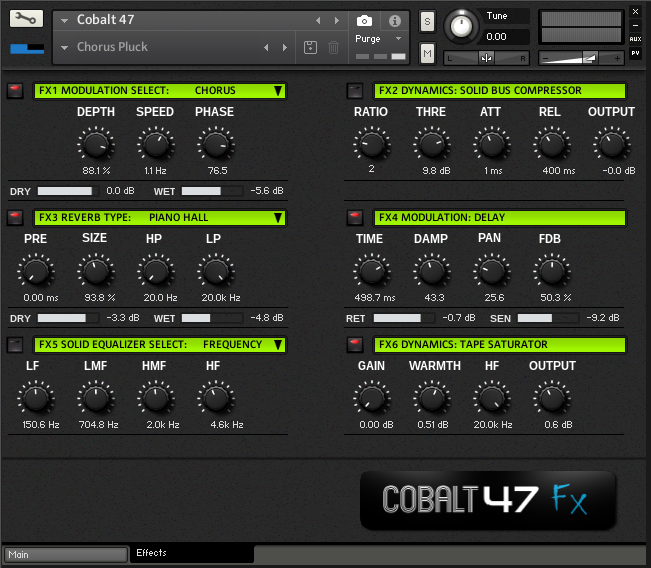
Task: Click the FX1 chorus DRY level slider
Action: (x=68, y=191)
